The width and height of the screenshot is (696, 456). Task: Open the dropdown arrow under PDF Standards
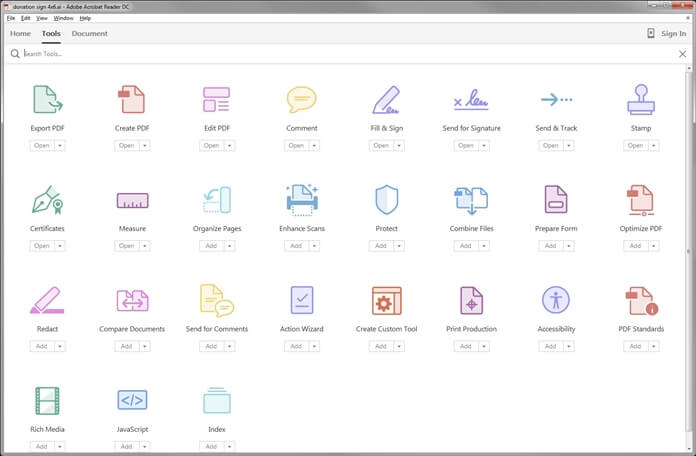tap(654, 346)
